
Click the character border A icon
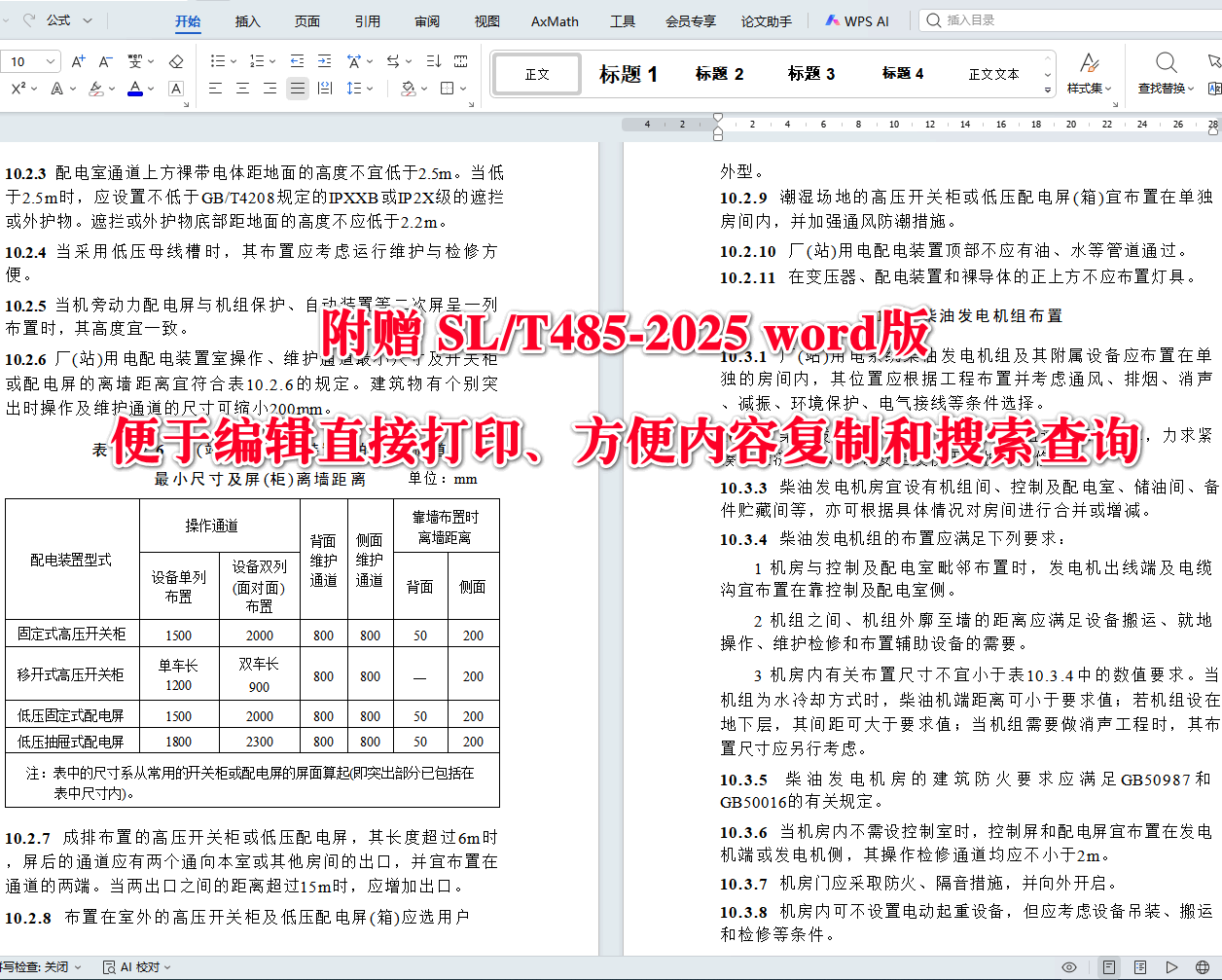pyautogui.click(x=176, y=89)
